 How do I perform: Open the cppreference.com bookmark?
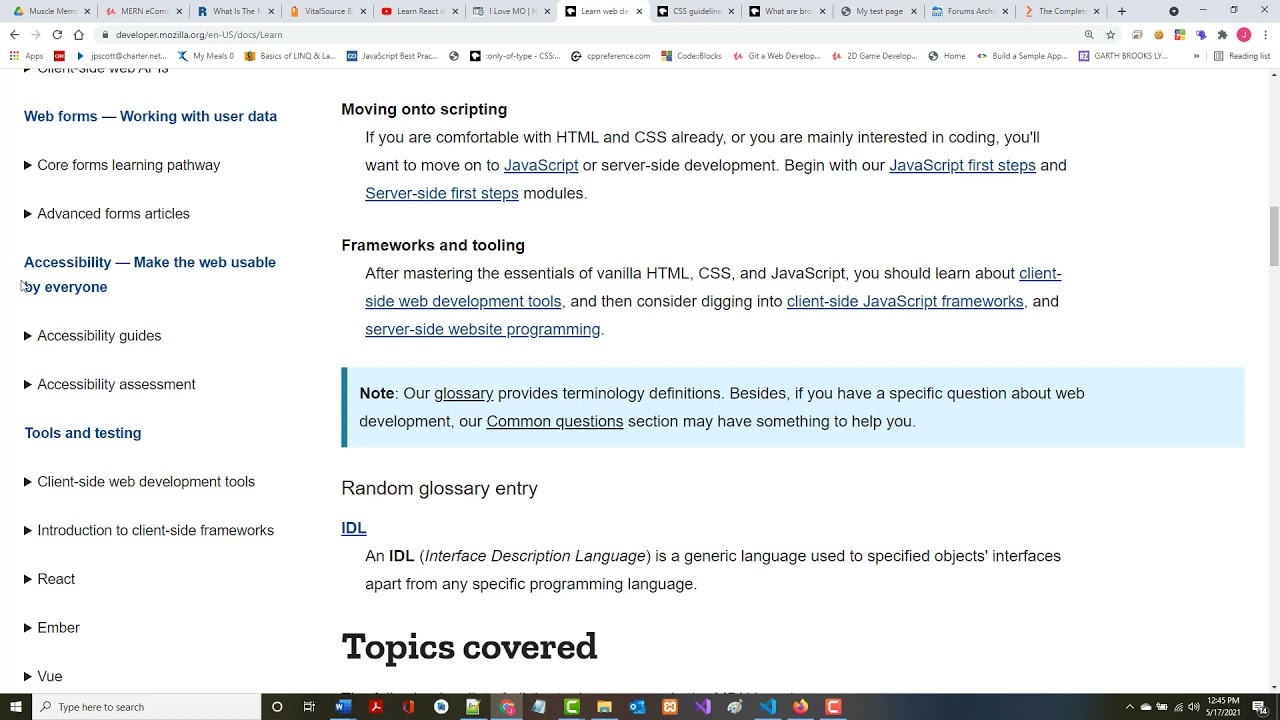click(x=611, y=56)
